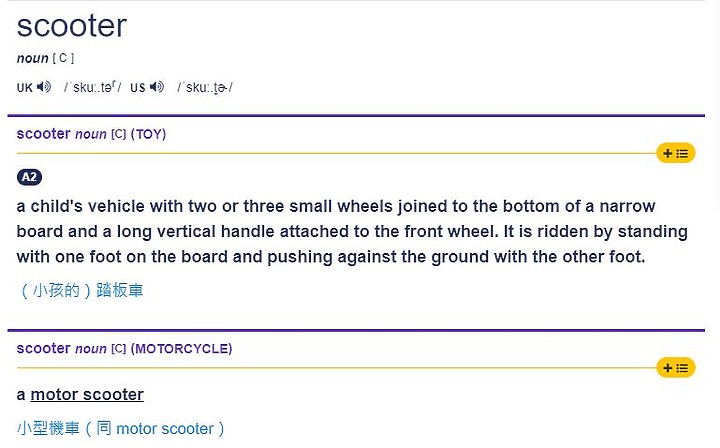Screen dimensions: 720x448
Task: Play the US pronunciation audio
Action: click(x=157, y=87)
